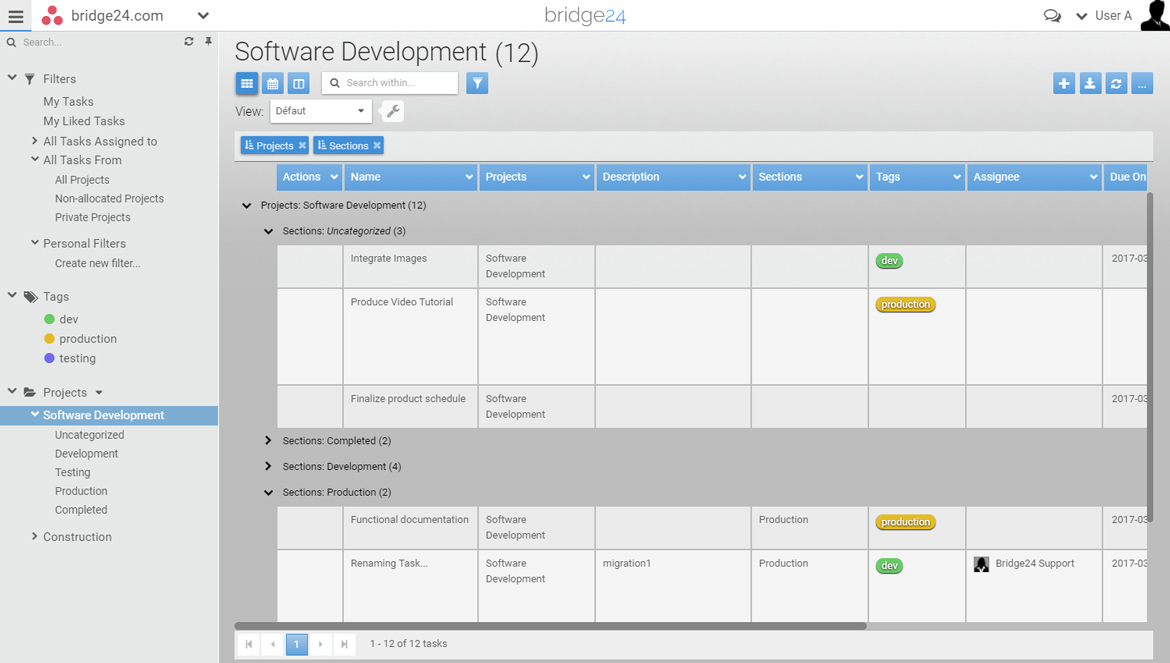Collapse the Filters tree section
This screenshot has width=1170, height=663.
click(x=12, y=78)
